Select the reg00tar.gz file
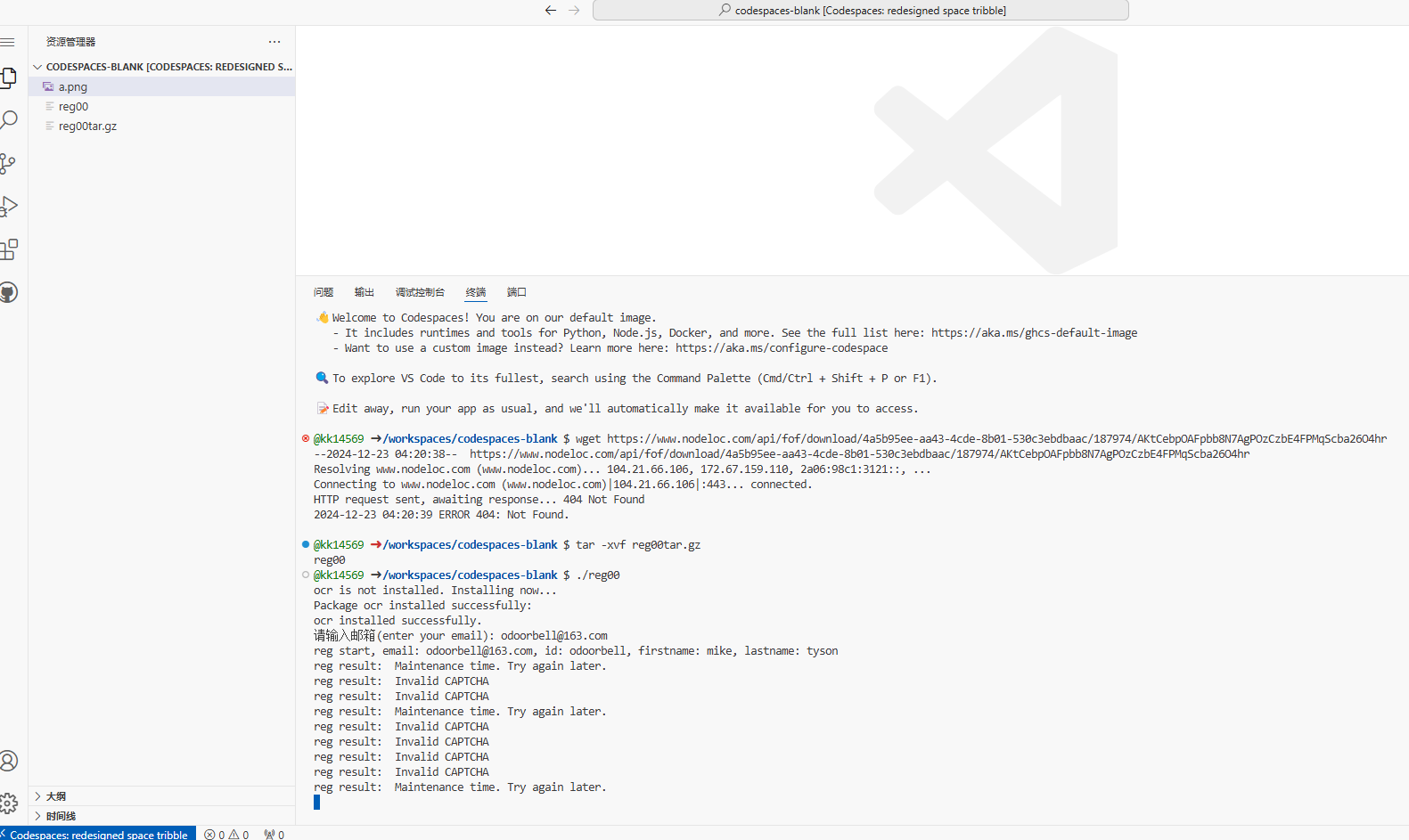Image resolution: width=1409 pixels, height=840 pixels. point(162,126)
